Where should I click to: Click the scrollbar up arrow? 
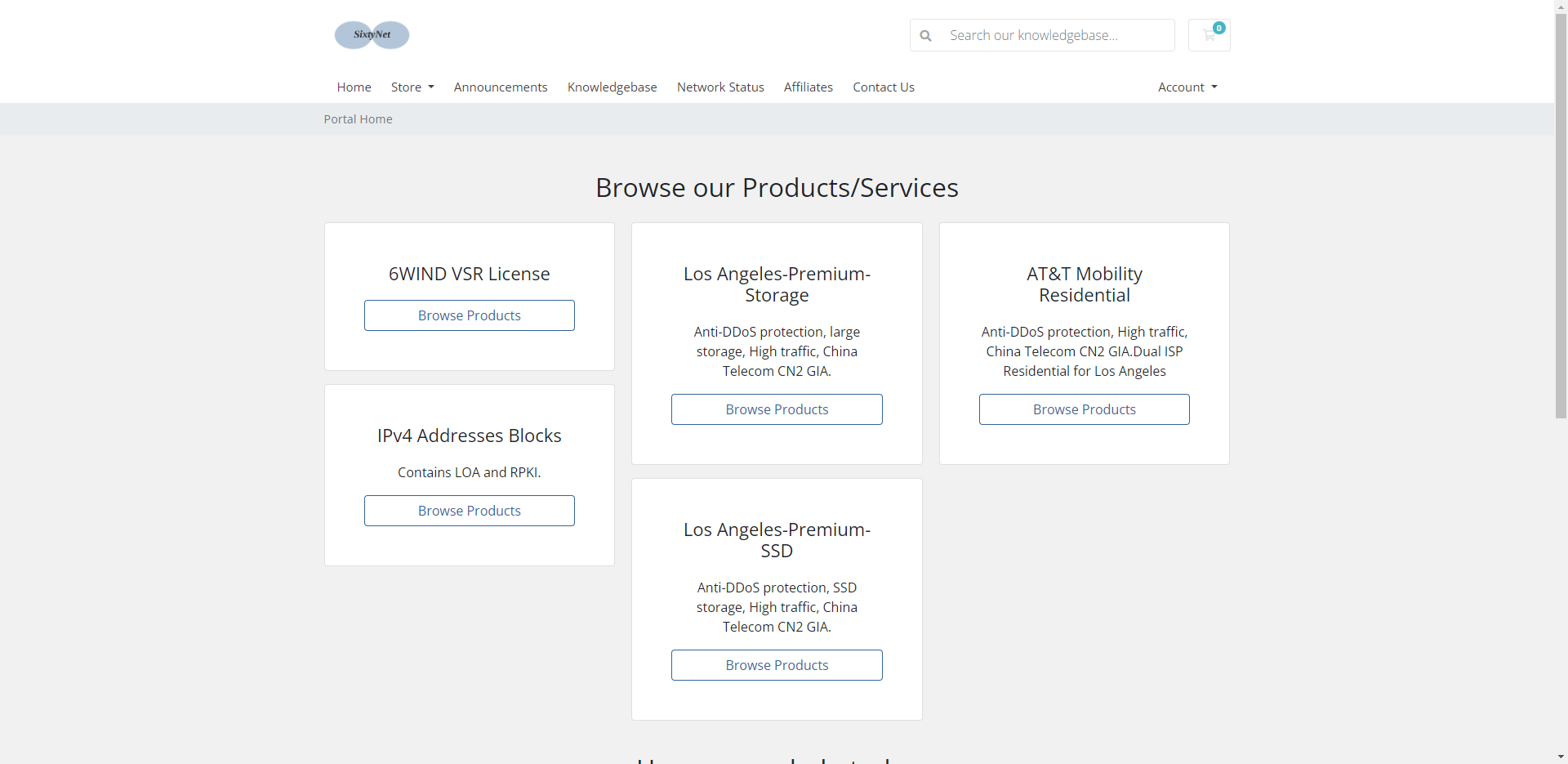(1561, 7)
